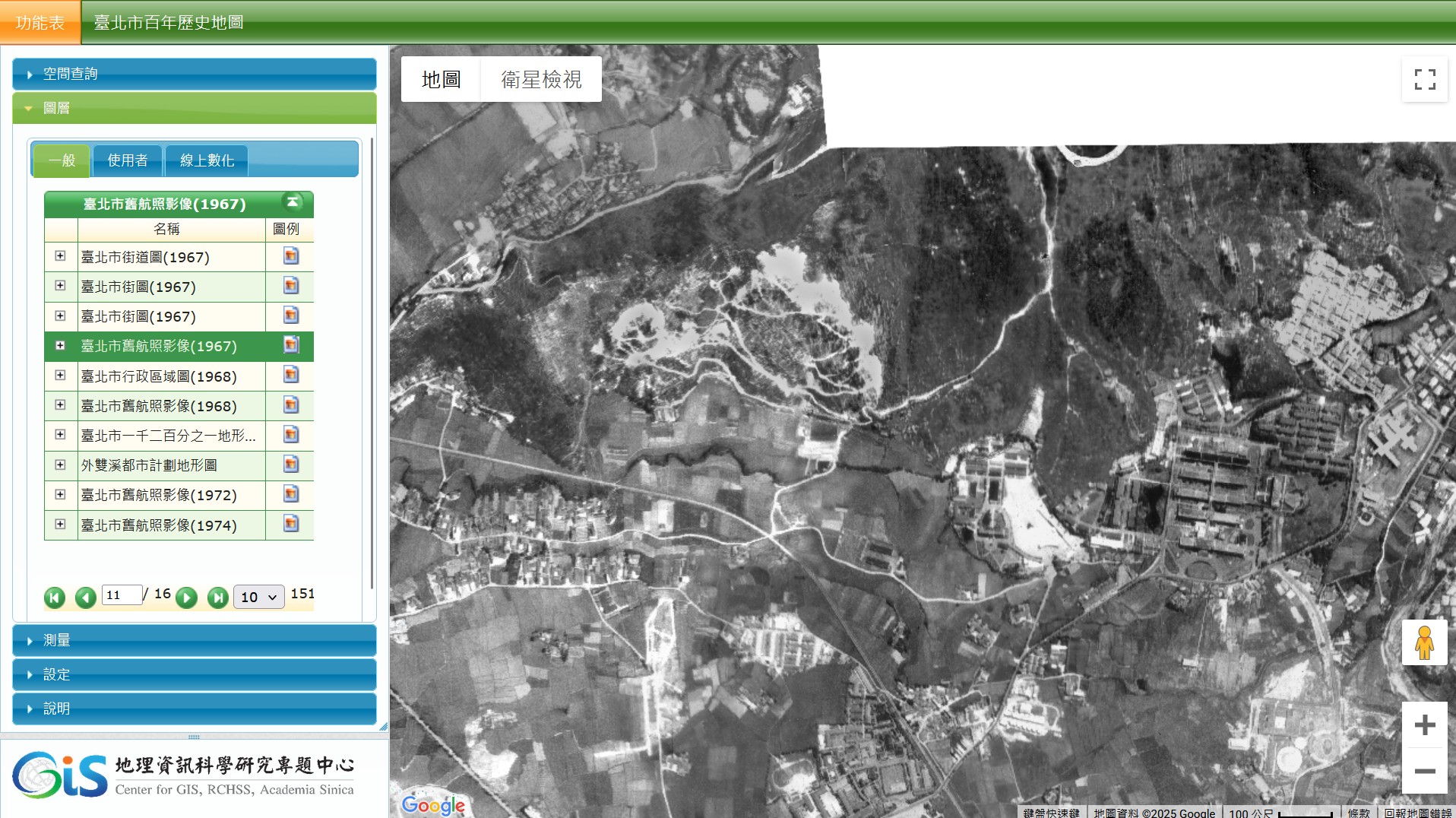Expand highlighted 臺北市舊航照影像(1967) row

pos(60,345)
